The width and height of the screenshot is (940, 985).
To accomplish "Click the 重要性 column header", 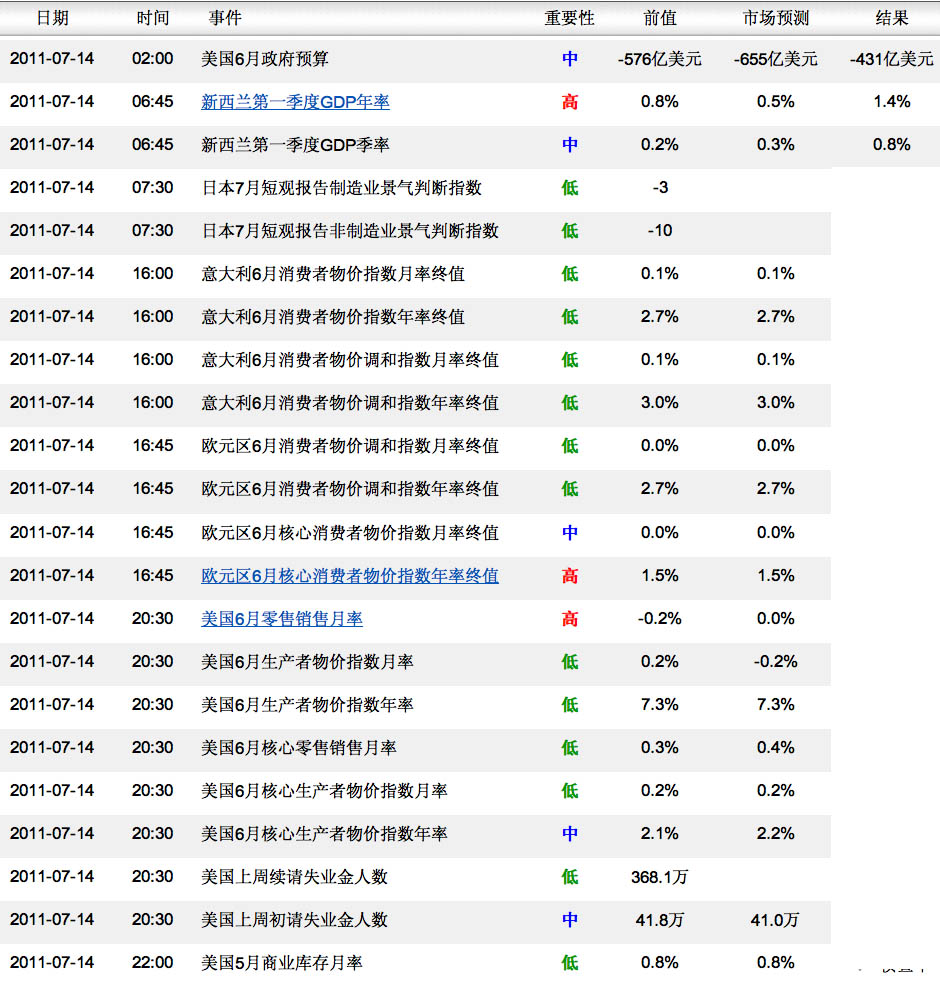I will (x=569, y=18).
